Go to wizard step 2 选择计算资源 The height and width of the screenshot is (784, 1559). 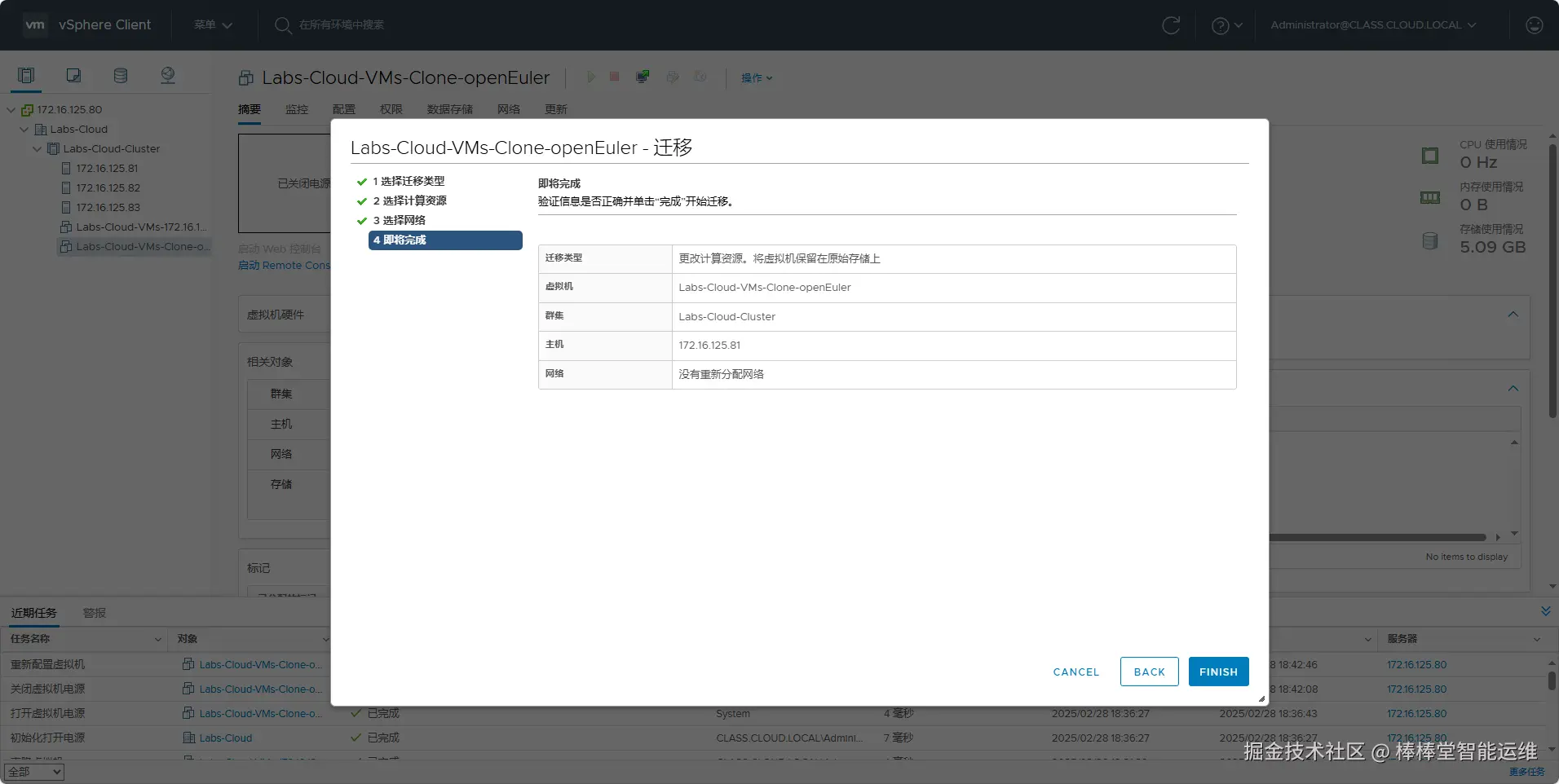tap(409, 200)
